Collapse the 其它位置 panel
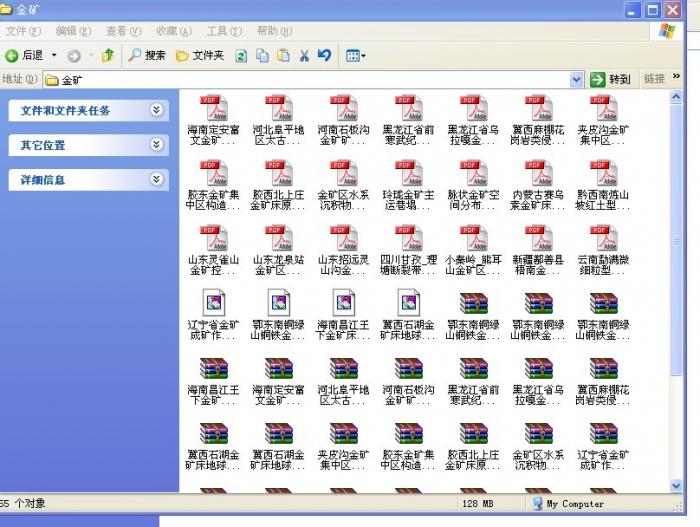This screenshot has height=527, width=700. (x=157, y=145)
